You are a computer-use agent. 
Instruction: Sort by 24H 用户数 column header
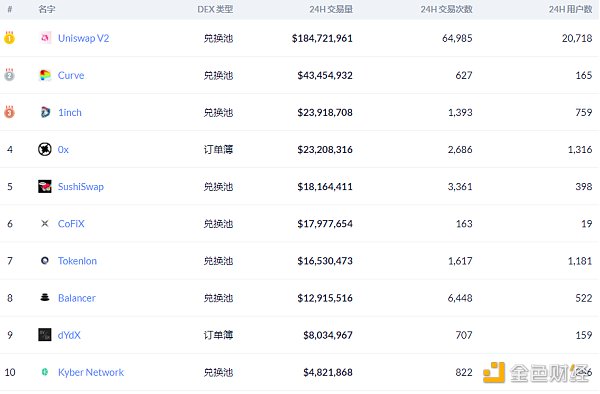pos(571,9)
